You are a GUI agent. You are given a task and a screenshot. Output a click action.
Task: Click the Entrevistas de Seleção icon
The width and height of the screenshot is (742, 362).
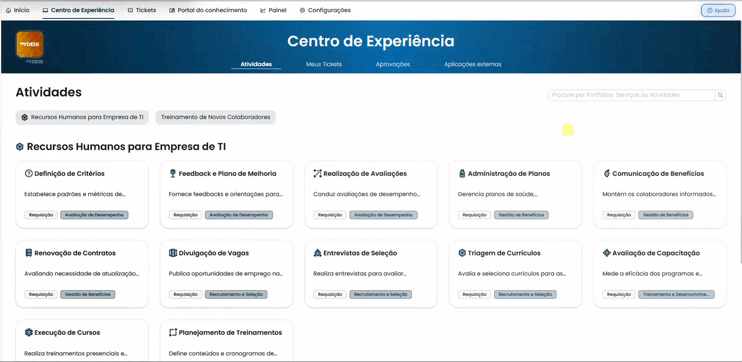(318, 253)
